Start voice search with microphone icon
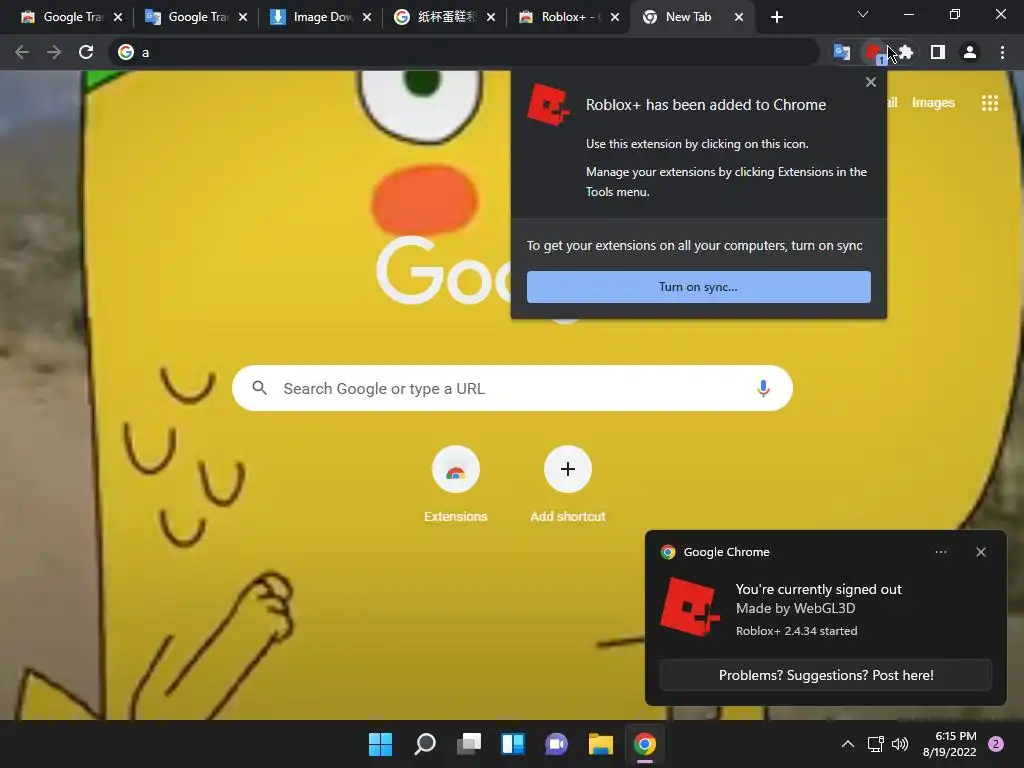Image resolution: width=1024 pixels, height=768 pixels. tap(763, 389)
